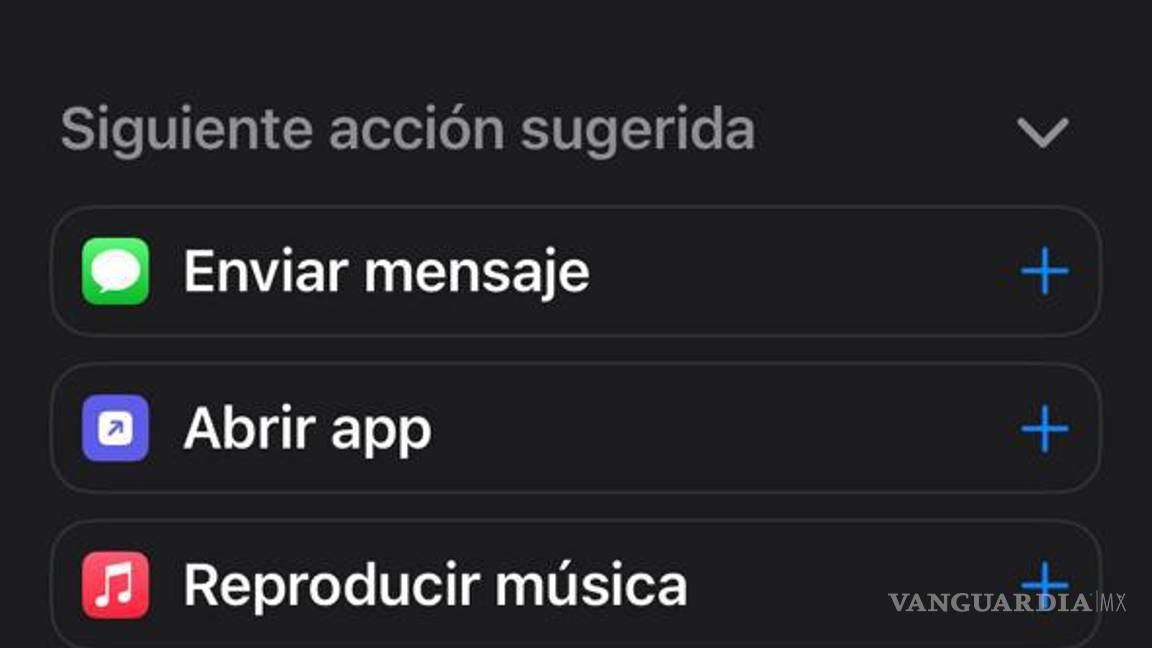
Task: Tap the chevron next to Siguiente acción sugerida
Action: [x=1041, y=131]
